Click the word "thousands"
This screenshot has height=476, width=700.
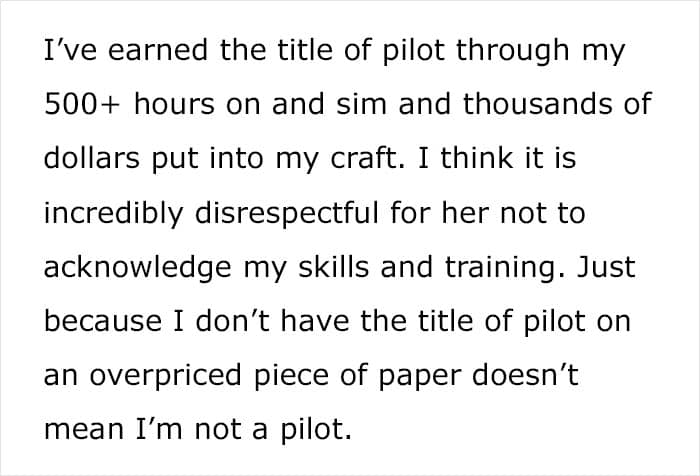pos(538,104)
